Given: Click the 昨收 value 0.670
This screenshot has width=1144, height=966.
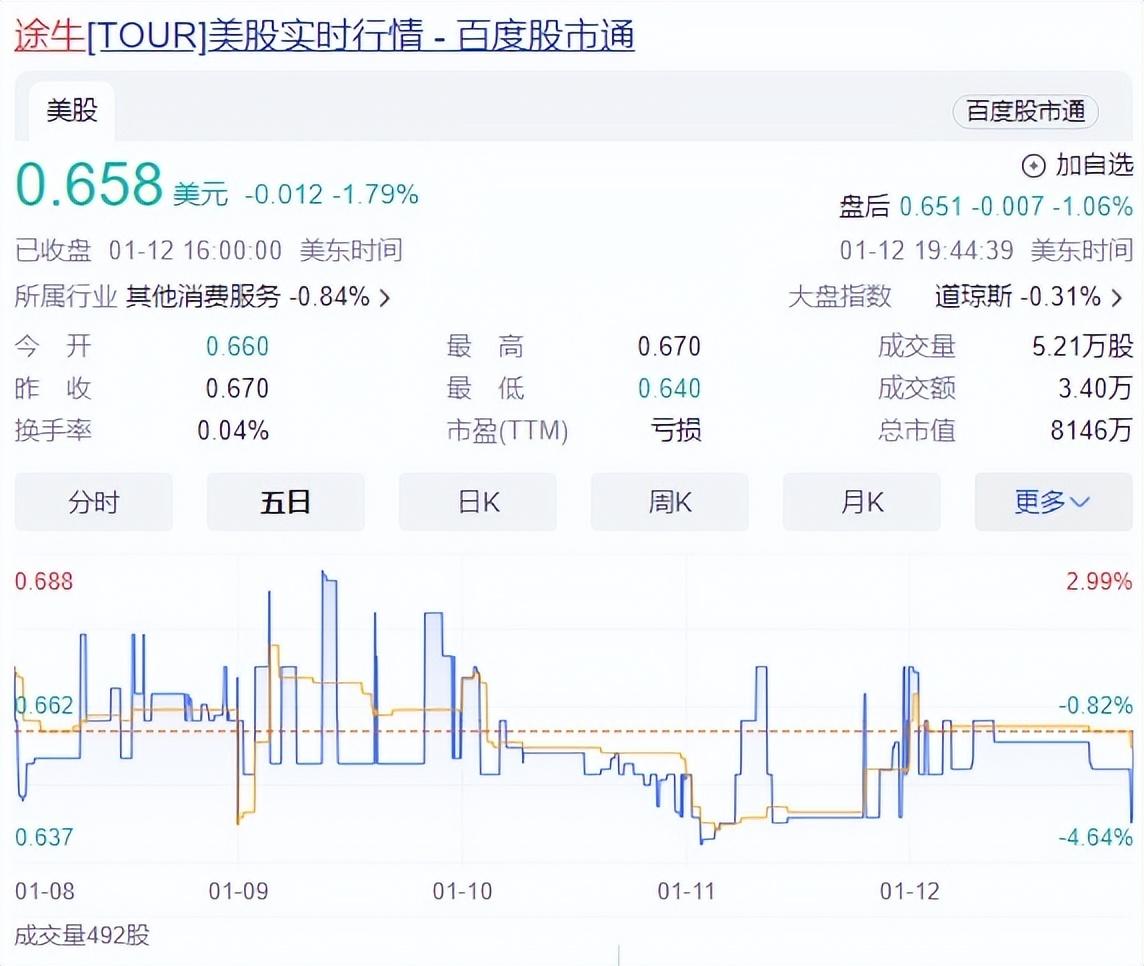Looking at the screenshot, I should (237, 388).
